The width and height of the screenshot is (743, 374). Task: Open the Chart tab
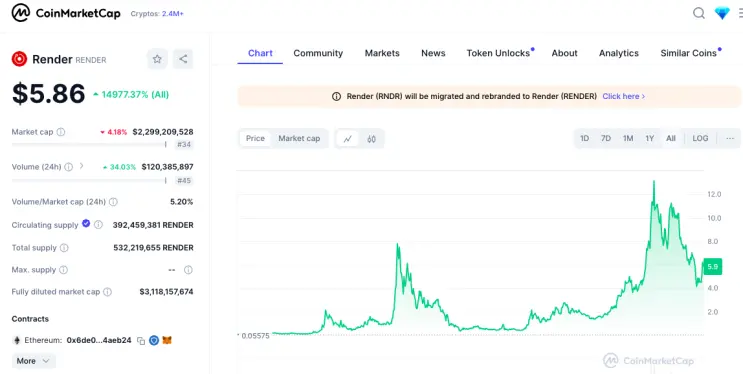pyautogui.click(x=260, y=53)
